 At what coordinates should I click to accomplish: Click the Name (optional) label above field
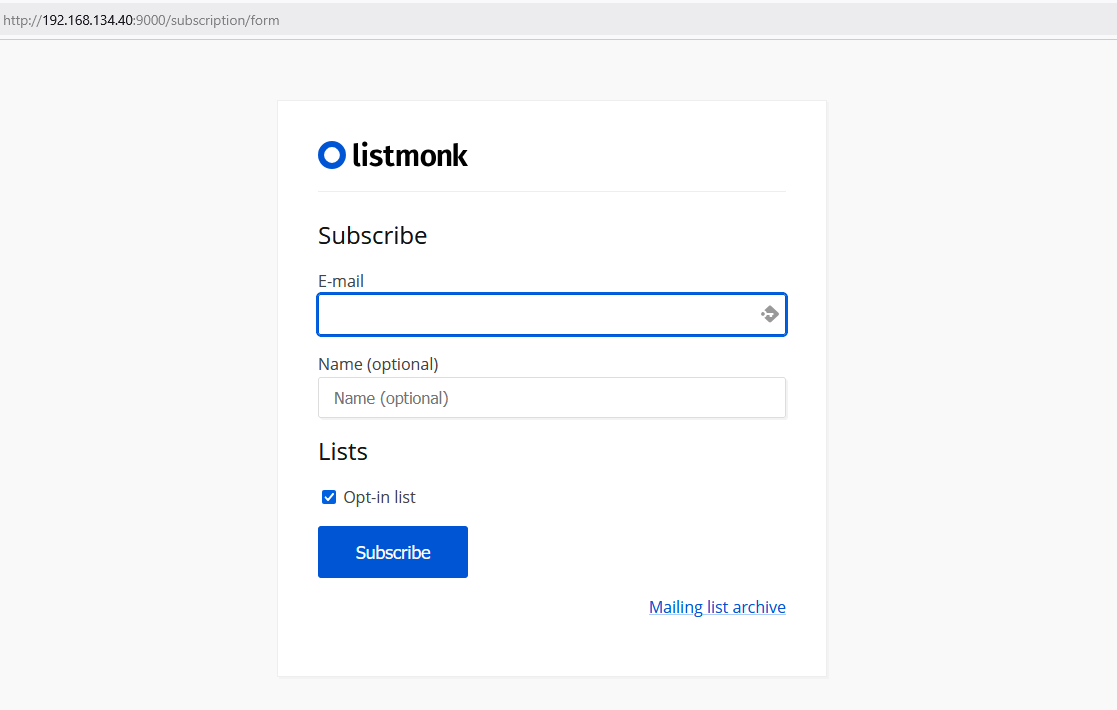378,364
